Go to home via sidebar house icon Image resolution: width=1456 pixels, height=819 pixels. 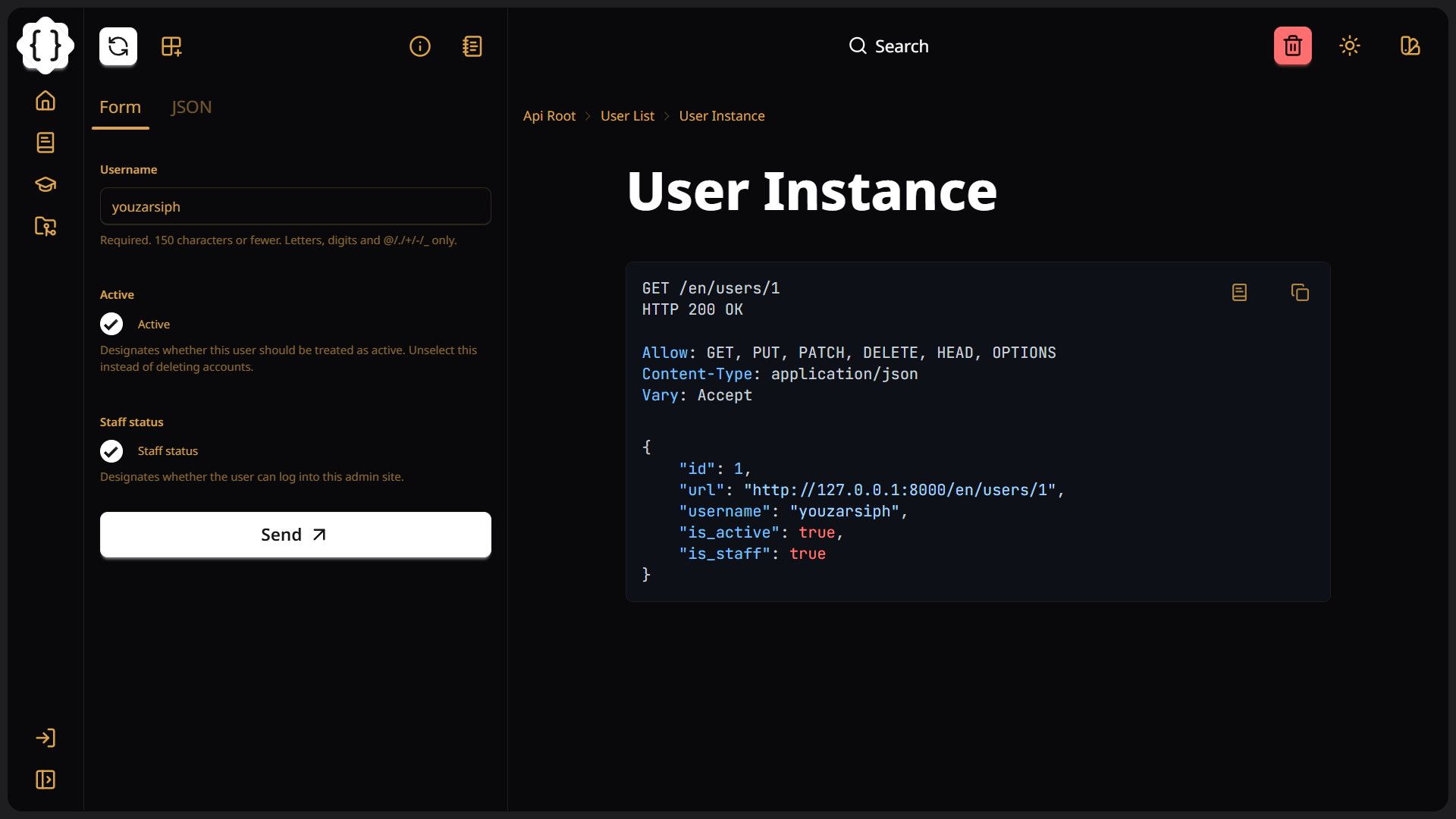[x=45, y=101]
